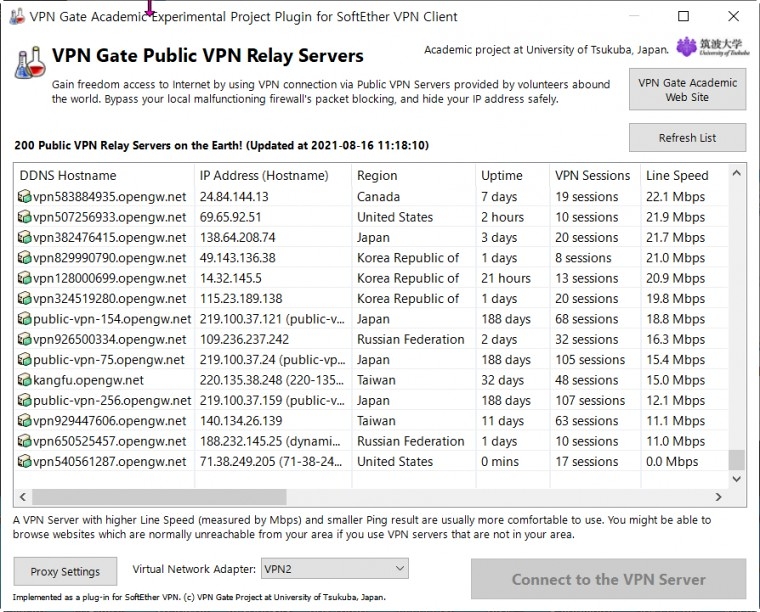Click the 8 sessions cell
760x612 pixels.
(x=583, y=258)
